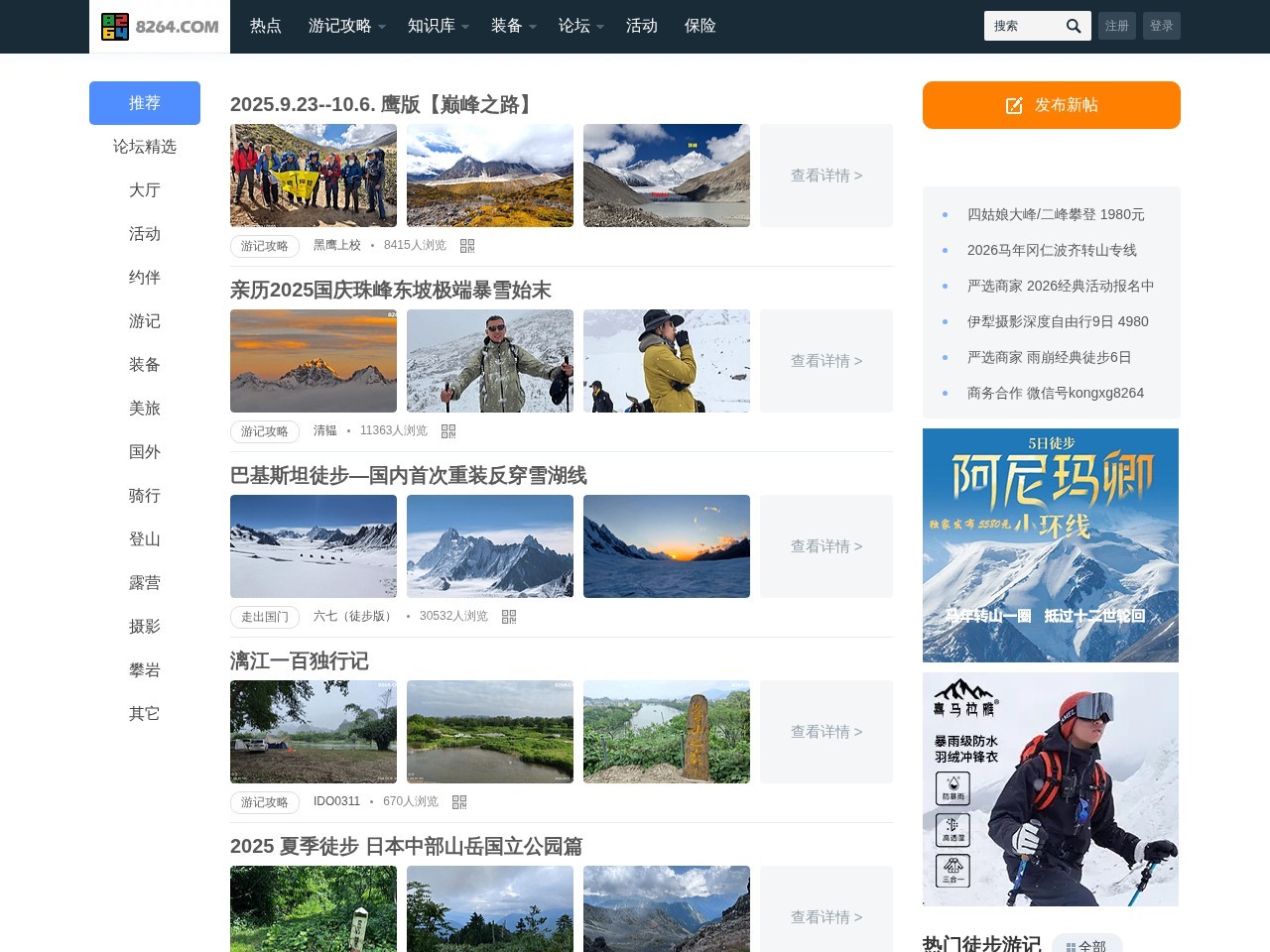1270x952 pixels.
Task: Open 亲历2025国庆珠峰东坡极端暴雪始末 post title
Action: pos(391,290)
